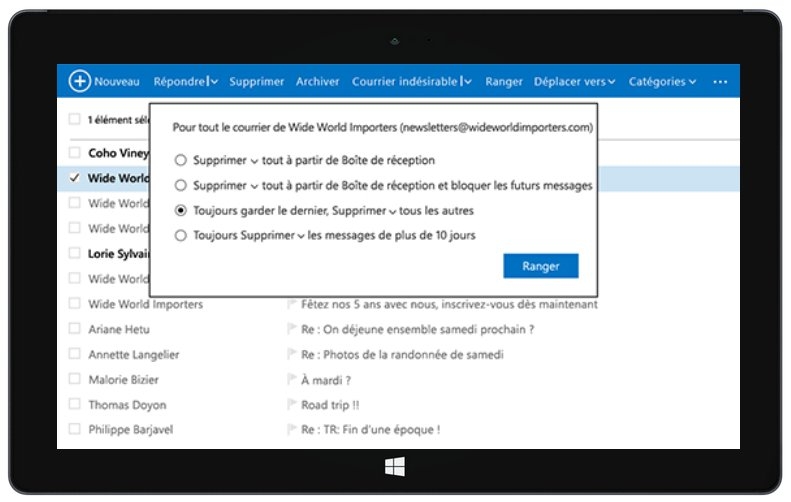Open Supprimer dropdown in '10 jours' option
The height and width of the screenshot is (502, 791).
pos(301,237)
